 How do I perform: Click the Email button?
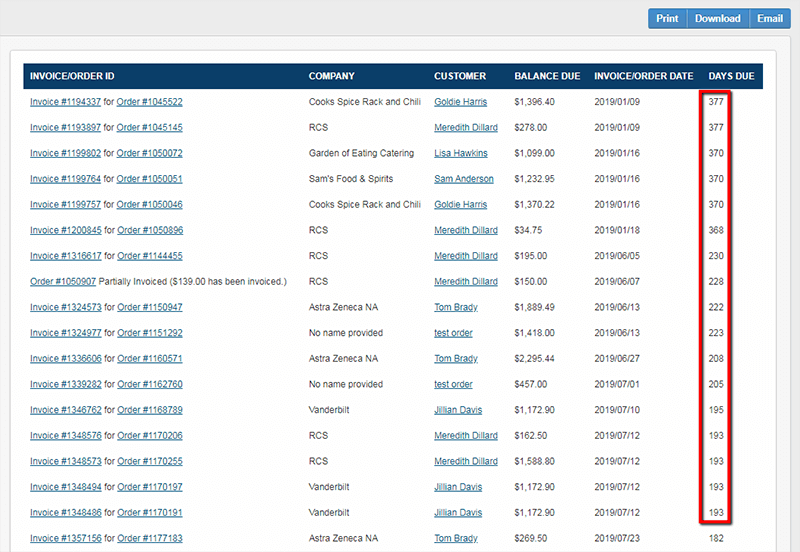click(769, 19)
